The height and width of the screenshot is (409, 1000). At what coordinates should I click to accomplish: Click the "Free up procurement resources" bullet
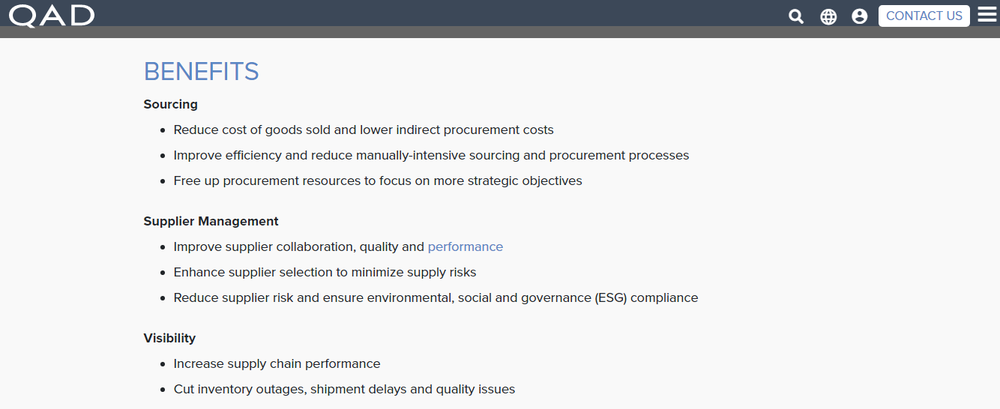click(x=377, y=181)
